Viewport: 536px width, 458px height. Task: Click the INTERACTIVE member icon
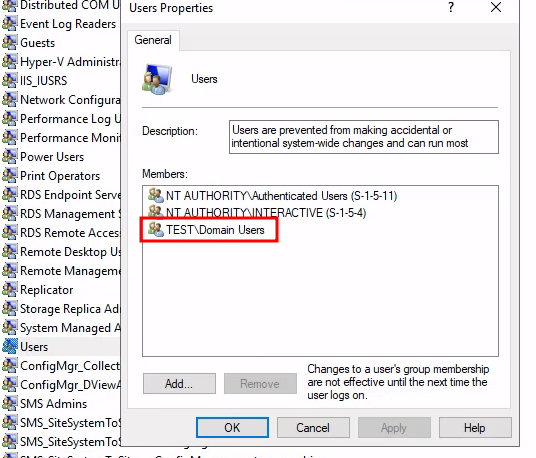coord(156,211)
